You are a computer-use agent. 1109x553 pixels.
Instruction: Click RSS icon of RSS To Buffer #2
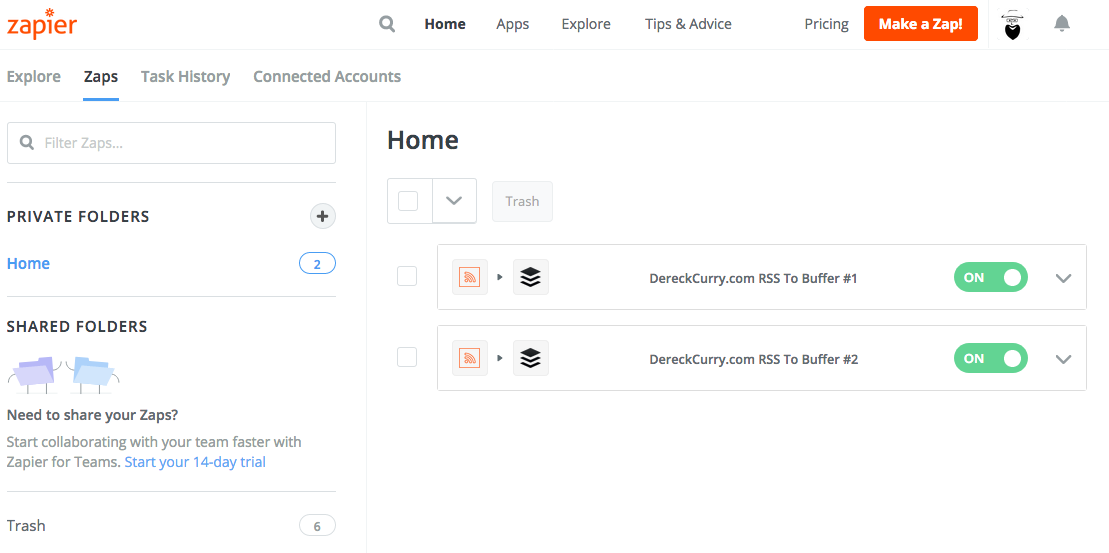point(470,358)
